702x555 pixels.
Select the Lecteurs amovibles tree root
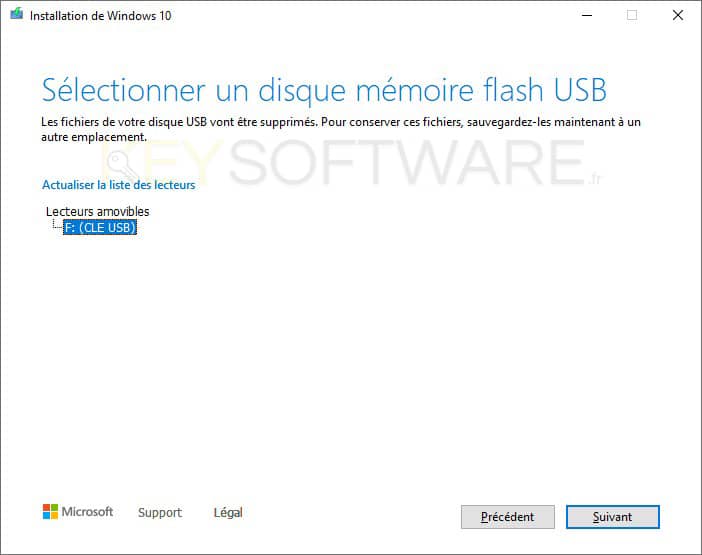[x=98, y=211]
